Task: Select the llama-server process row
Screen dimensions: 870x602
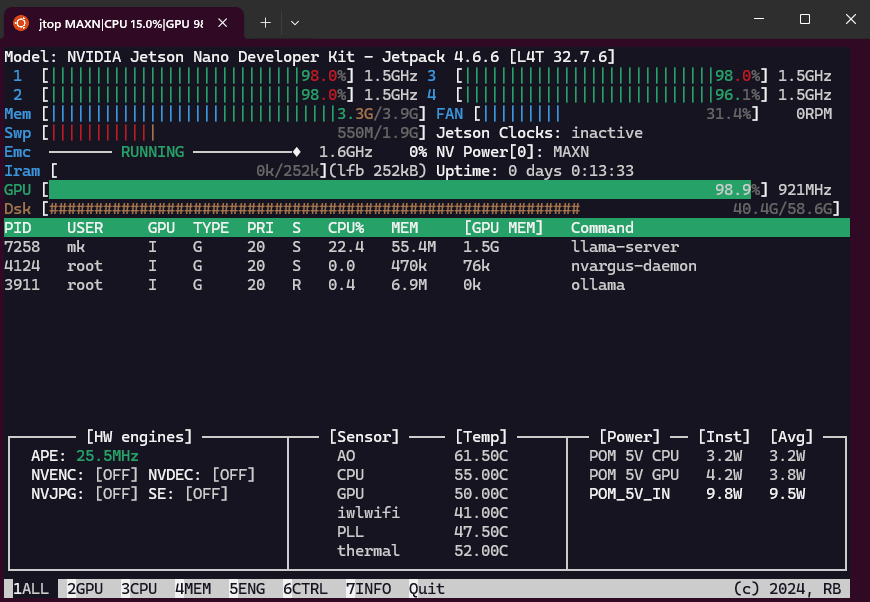Action: tap(427, 247)
